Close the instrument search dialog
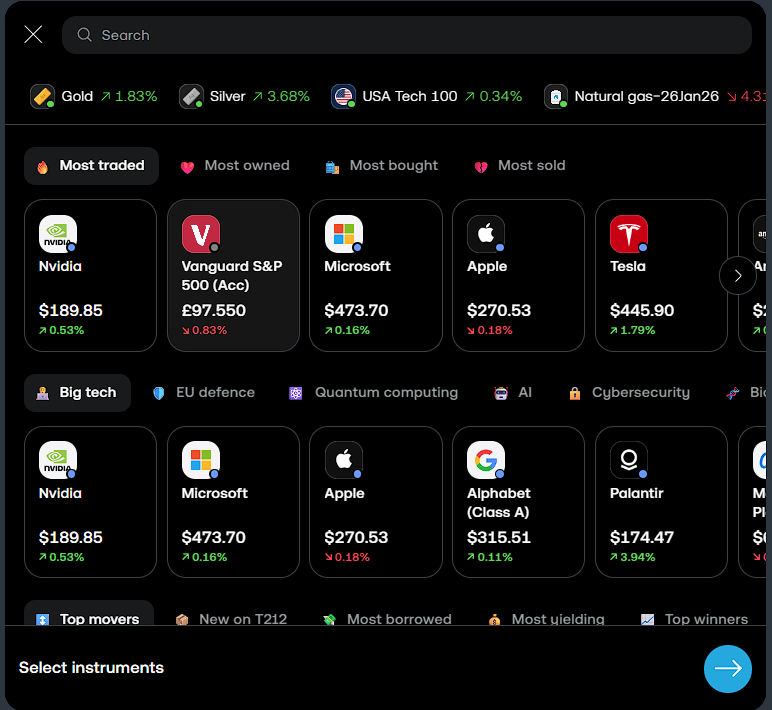The height and width of the screenshot is (710, 772). (33, 34)
